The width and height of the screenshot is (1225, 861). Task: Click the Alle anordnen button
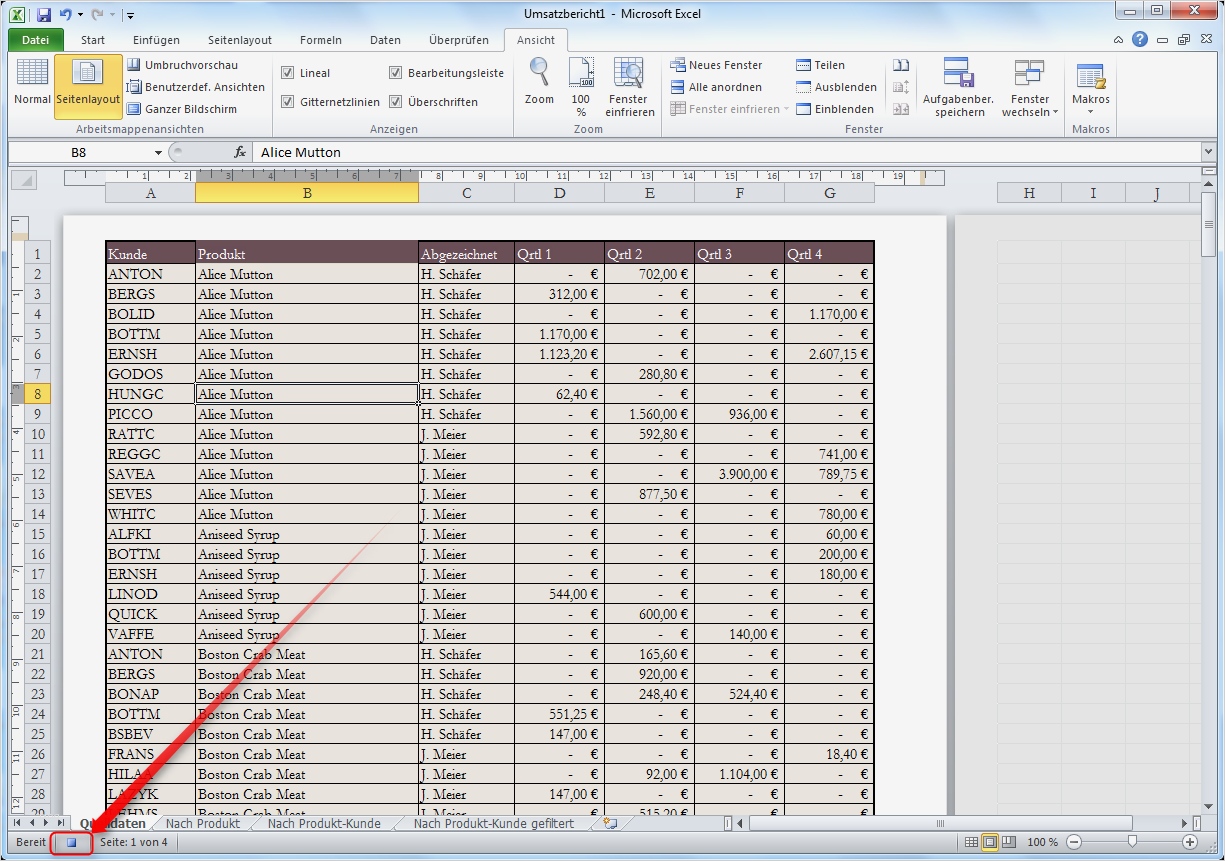[x=715, y=87]
